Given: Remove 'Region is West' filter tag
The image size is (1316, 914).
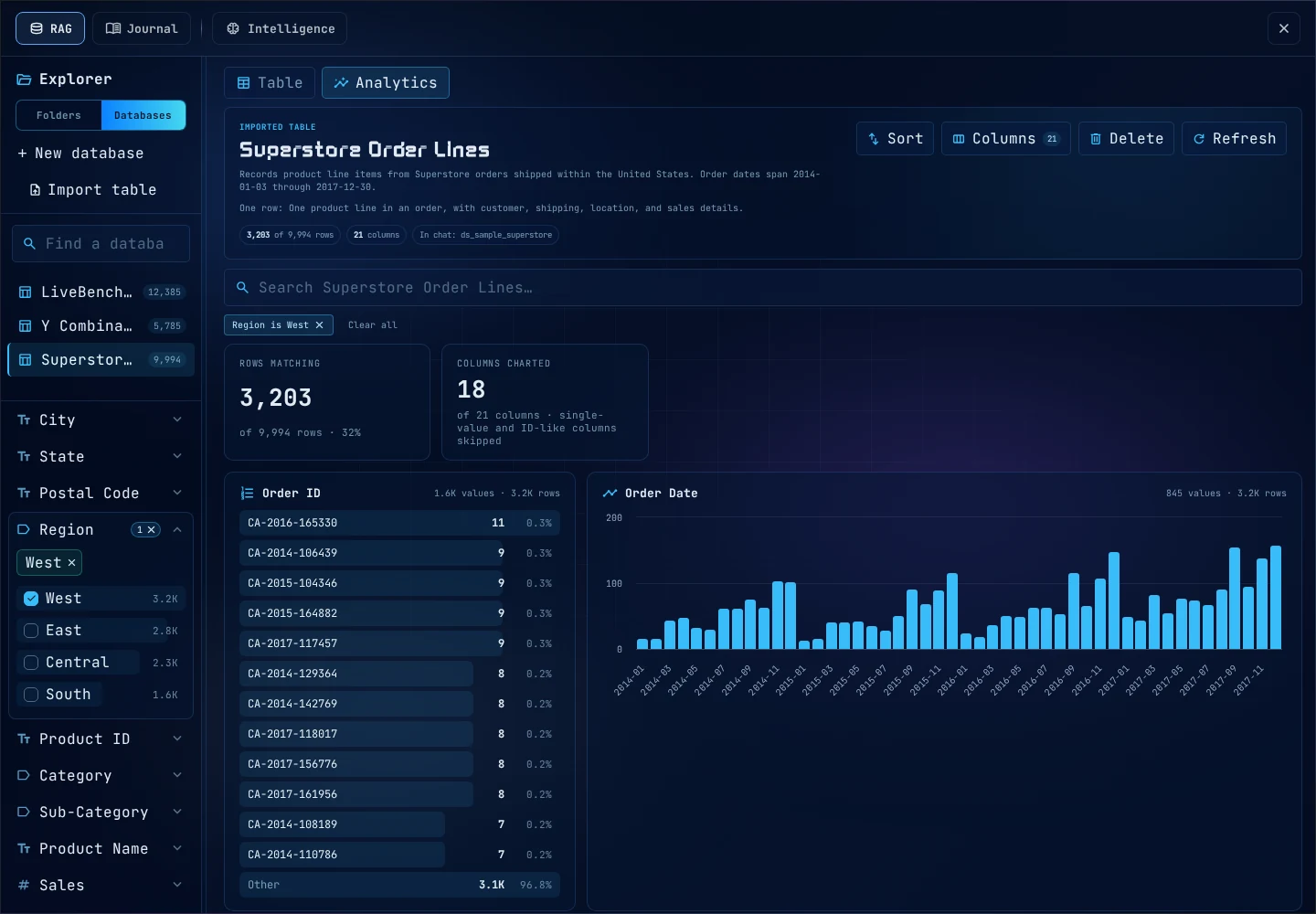Looking at the screenshot, I should pyautogui.click(x=319, y=325).
